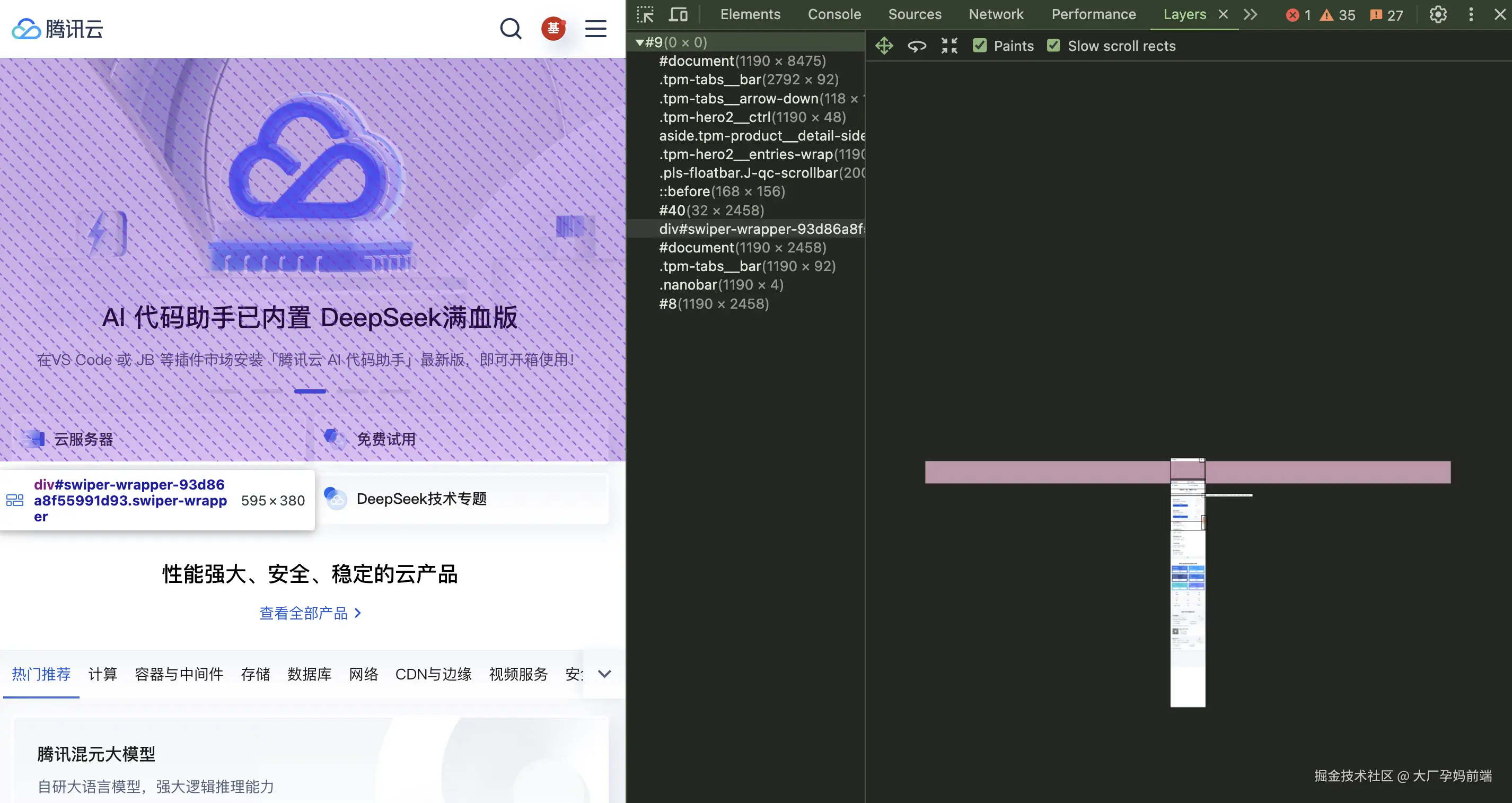Reset the Layers 3D view transform
Image resolution: width=1512 pixels, height=803 pixels.
click(x=948, y=45)
